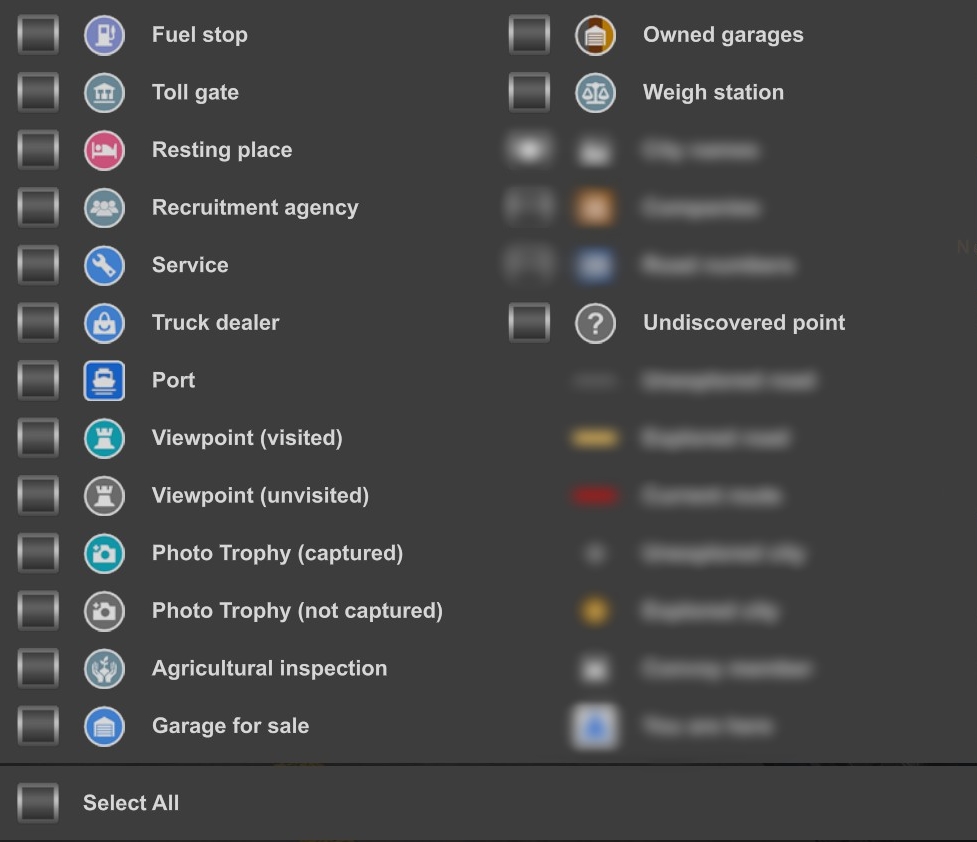Click the Truck dealer icon
The width and height of the screenshot is (977, 842).
point(104,323)
